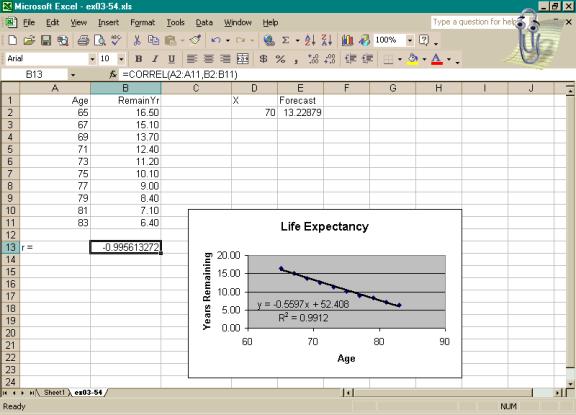Click the Merge and Center icon
The width and height of the screenshot is (576, 415).
[242, 59]
